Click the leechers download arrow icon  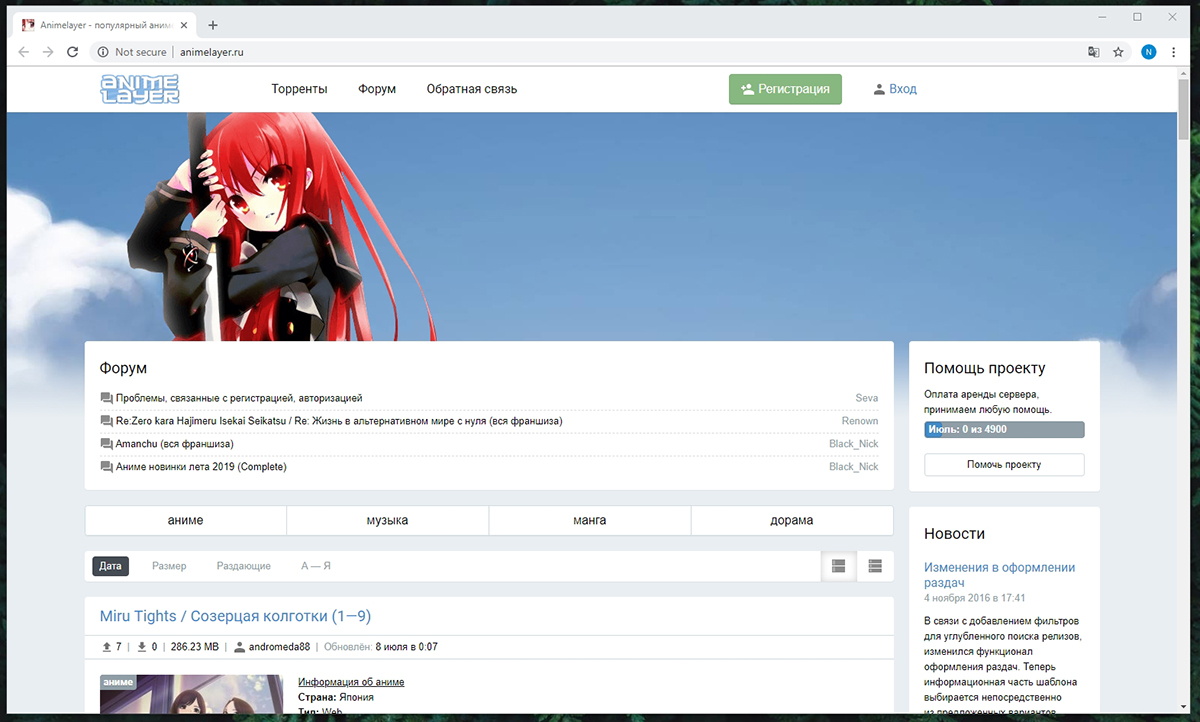(142, 647)
